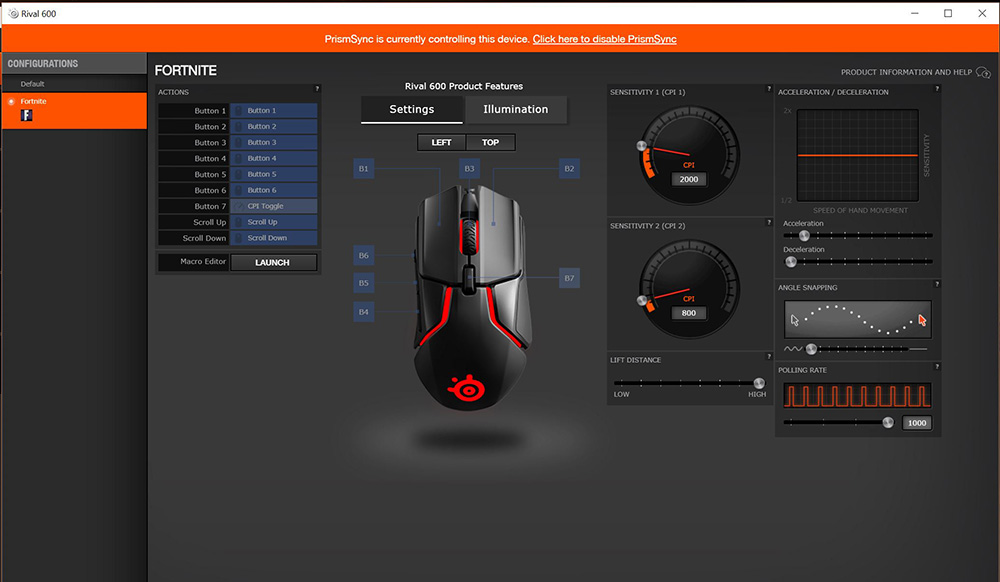The width and height of the screenshot is (1000, 582).
Task: Open Button 7 CPI Toggle action dropdown
Action: coord(274,206)
